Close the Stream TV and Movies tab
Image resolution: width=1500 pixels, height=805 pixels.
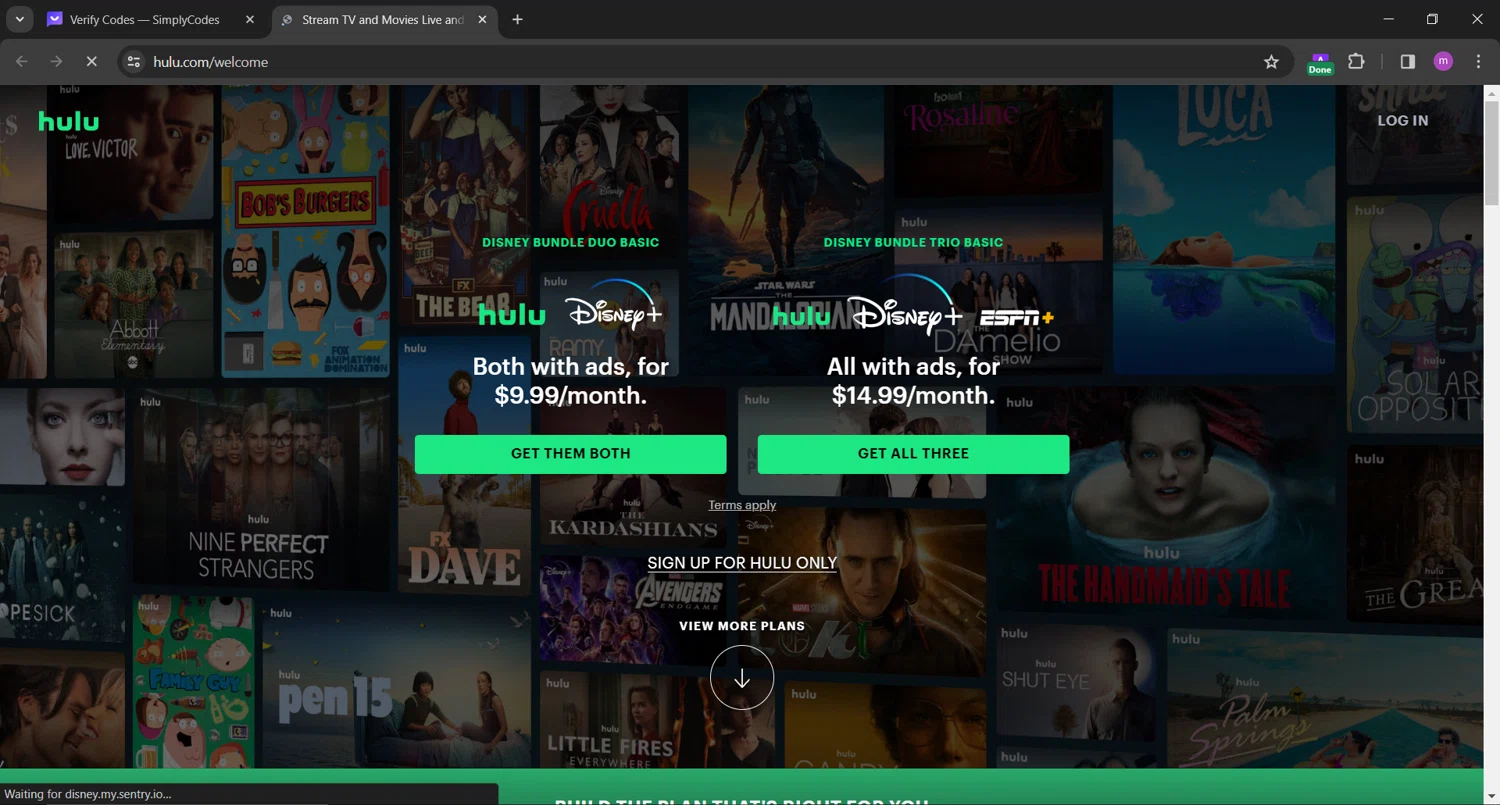coord(482,20)
